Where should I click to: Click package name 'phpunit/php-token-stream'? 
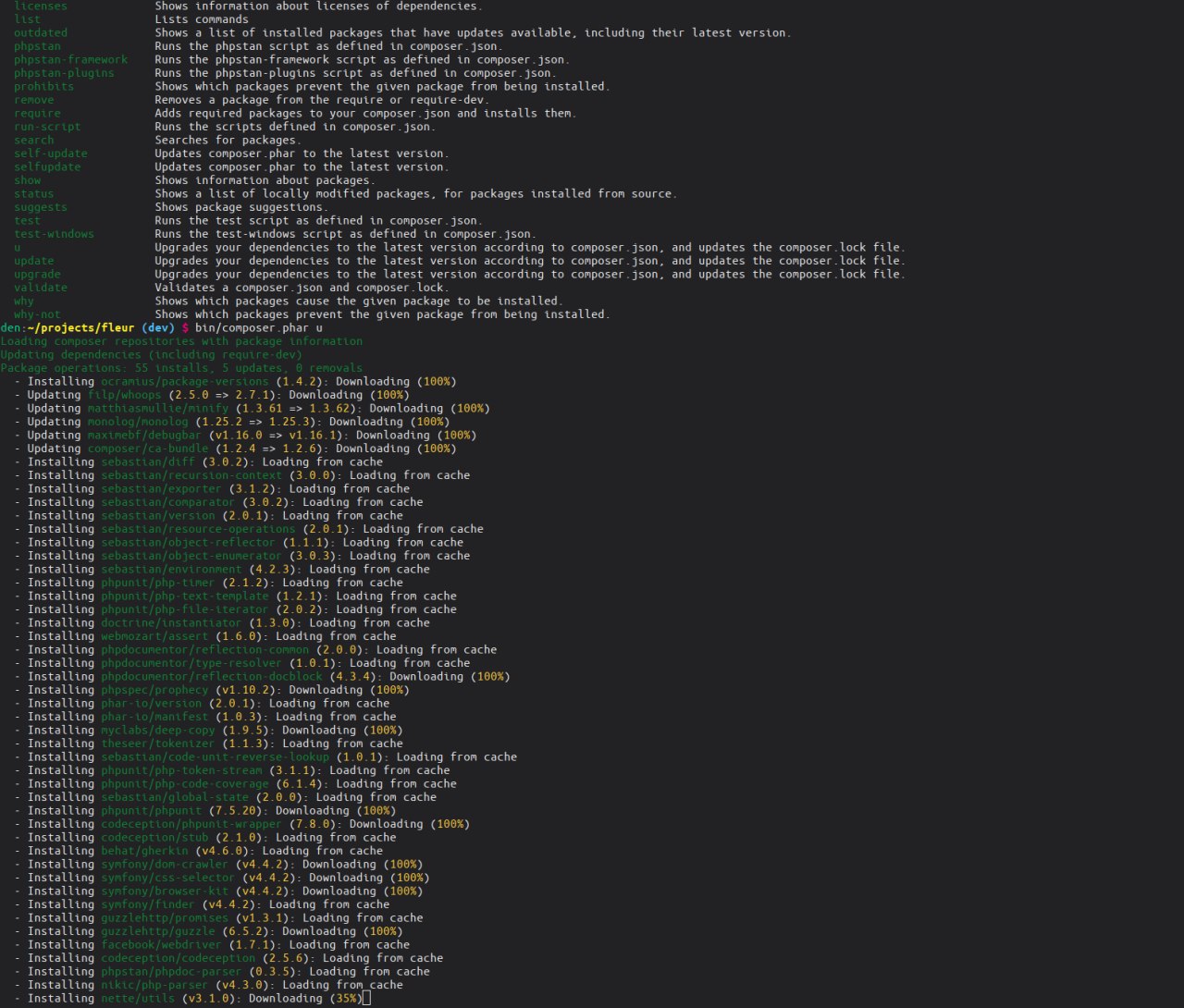pos(181,770)
